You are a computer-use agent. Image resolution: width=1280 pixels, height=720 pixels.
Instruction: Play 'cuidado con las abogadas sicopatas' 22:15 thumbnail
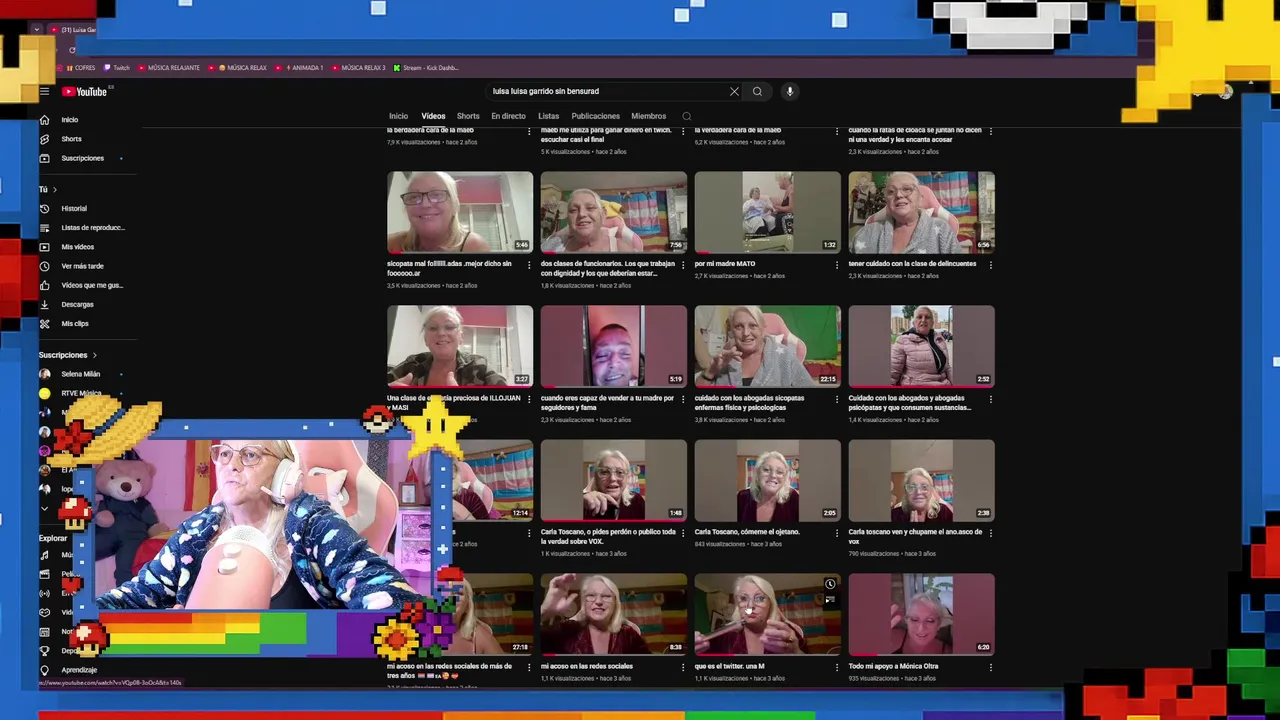tap(768, 346)
